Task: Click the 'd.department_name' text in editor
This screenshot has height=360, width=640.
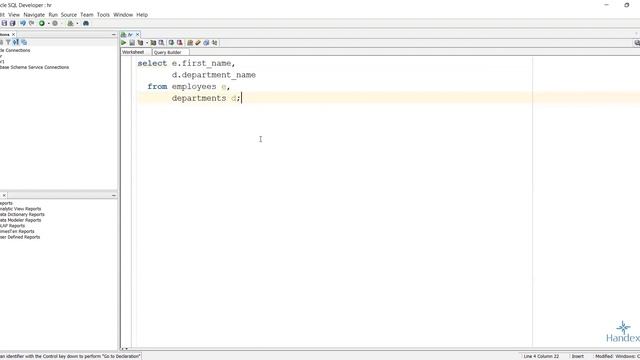Action: pos(213,75)
